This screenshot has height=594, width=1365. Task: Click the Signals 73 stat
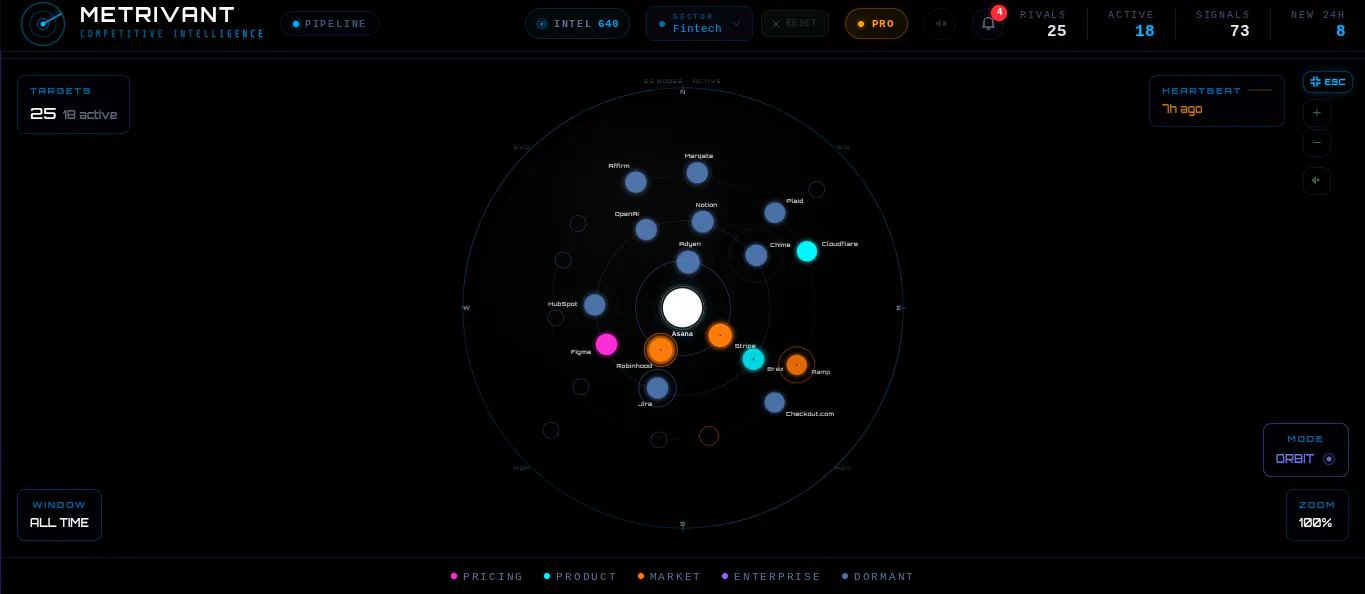pyautogui.click(x=1223, y=24)
